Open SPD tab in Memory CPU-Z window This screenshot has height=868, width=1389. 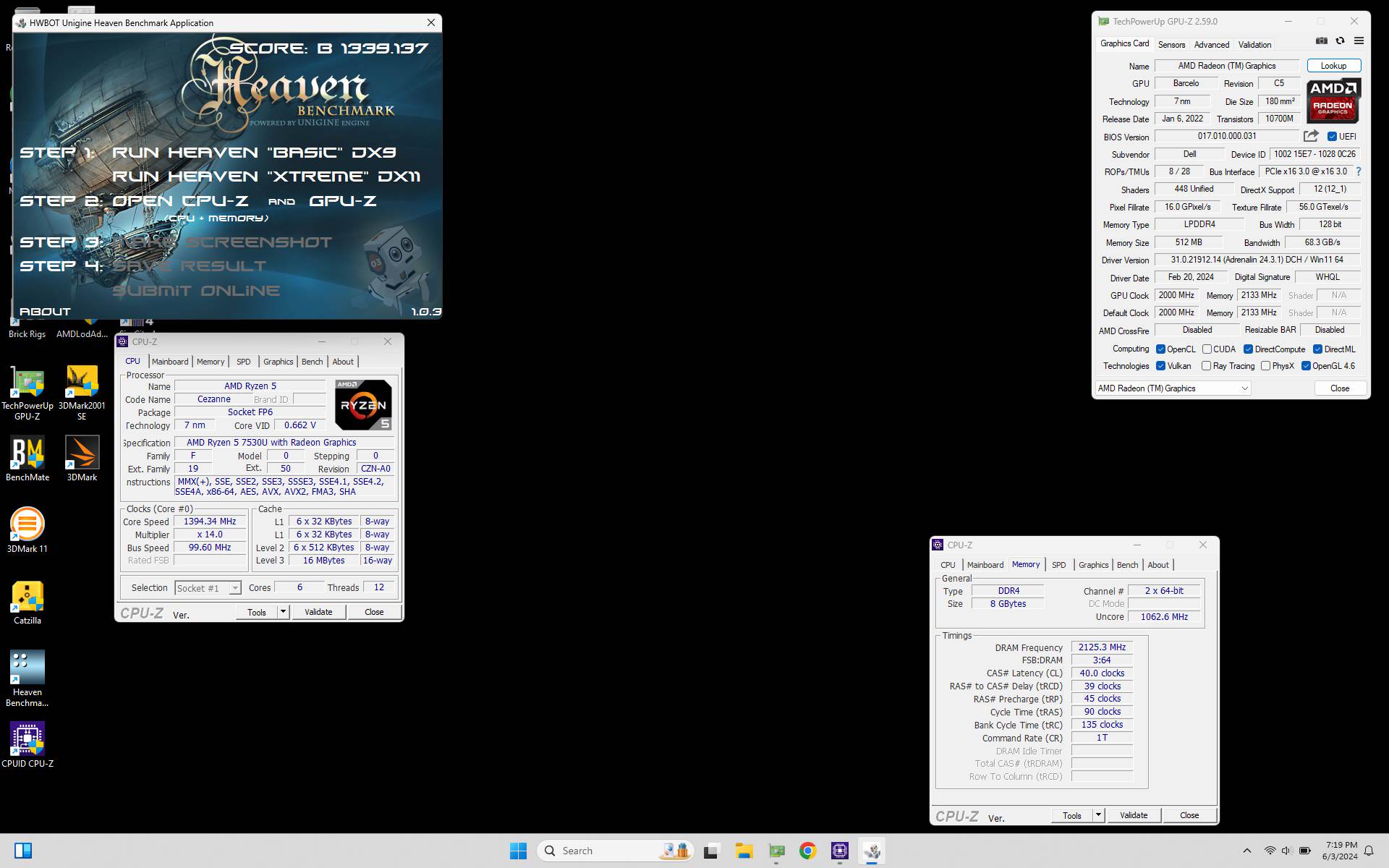[1059, 565]
